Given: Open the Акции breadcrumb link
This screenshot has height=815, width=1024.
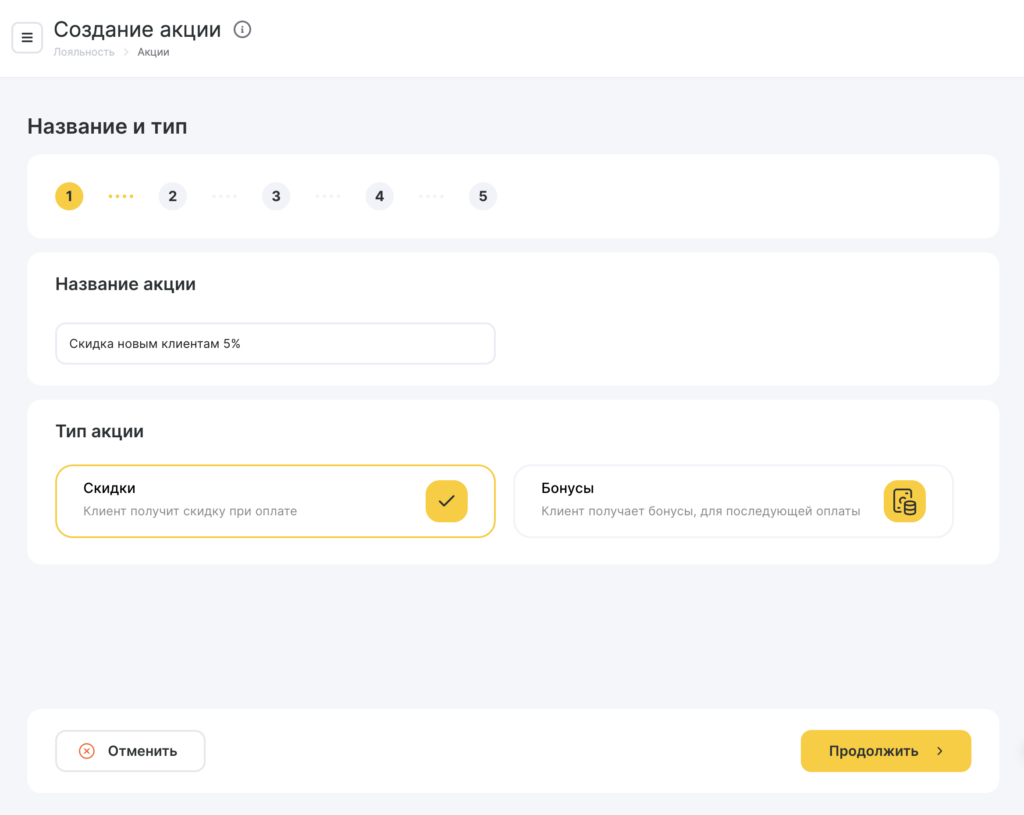Looking at the screenshot, I should click(x=153, y=52).
